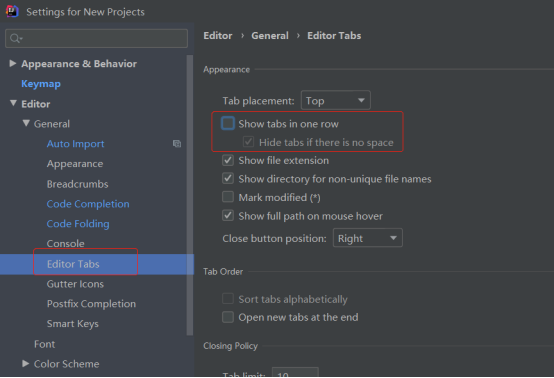Click Settings for New Projects title text

point(85,12)
